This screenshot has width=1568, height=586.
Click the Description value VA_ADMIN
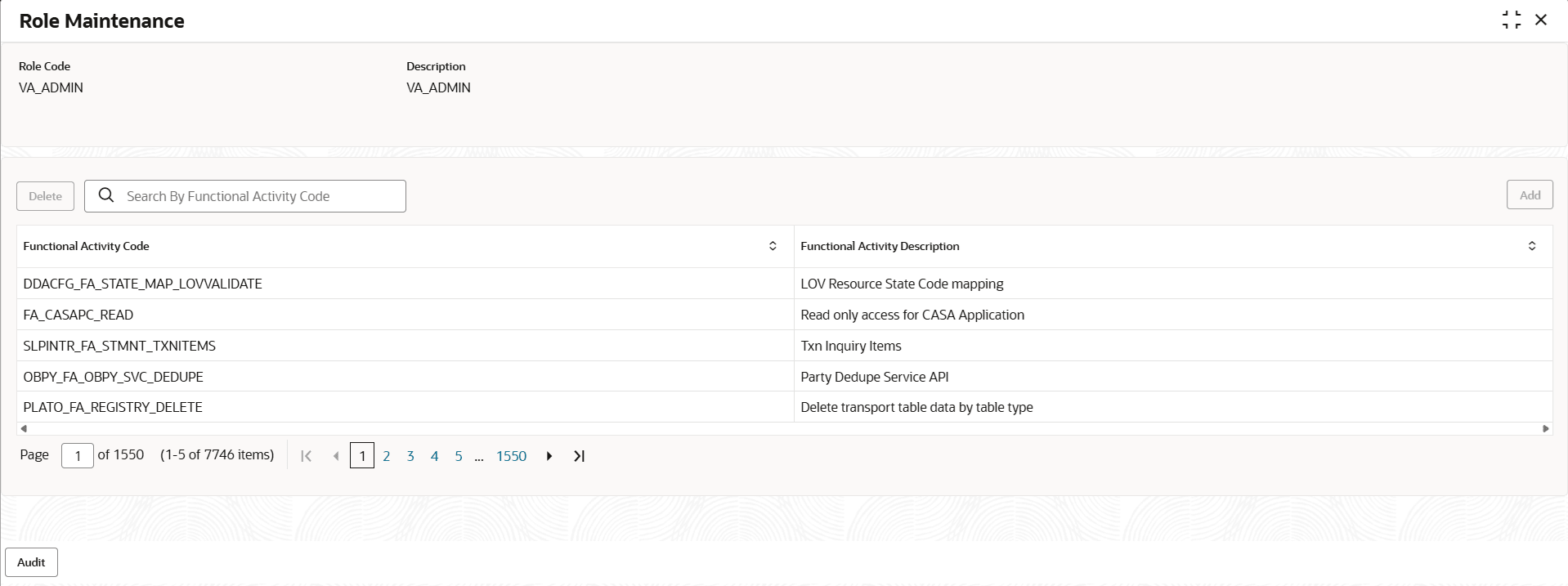[438, 87]
